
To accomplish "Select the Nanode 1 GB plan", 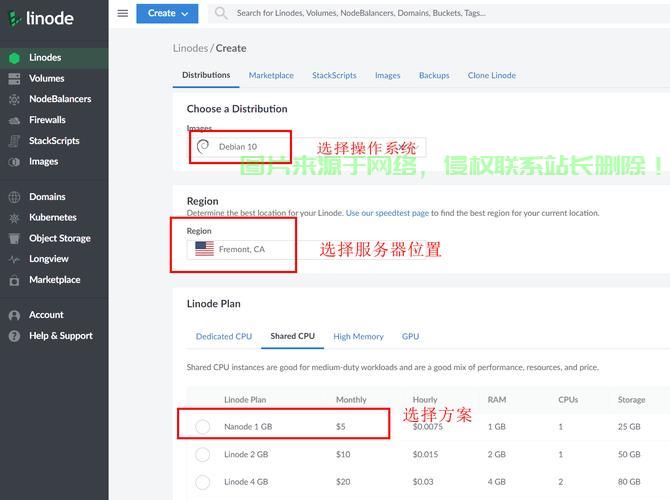I will (203, 426).
